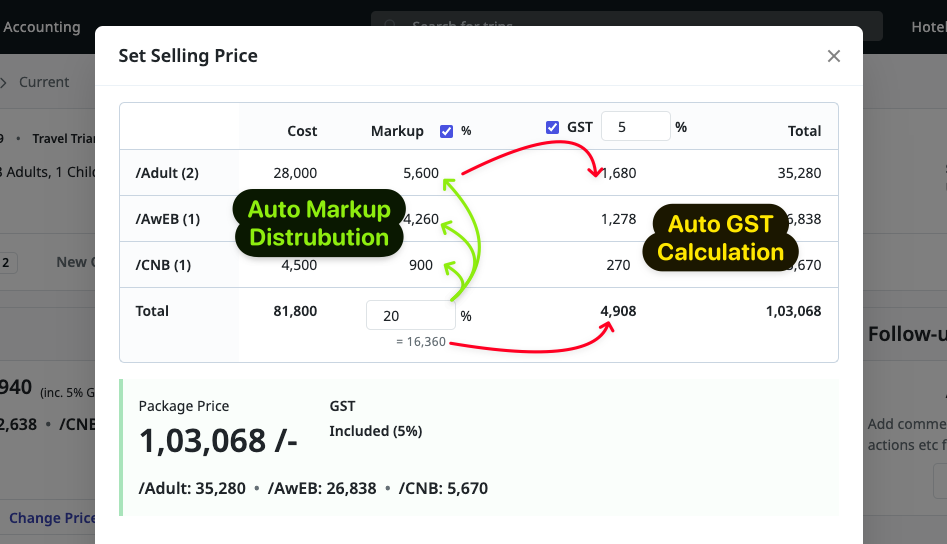Click the /AwEB (1) row label

167,219
